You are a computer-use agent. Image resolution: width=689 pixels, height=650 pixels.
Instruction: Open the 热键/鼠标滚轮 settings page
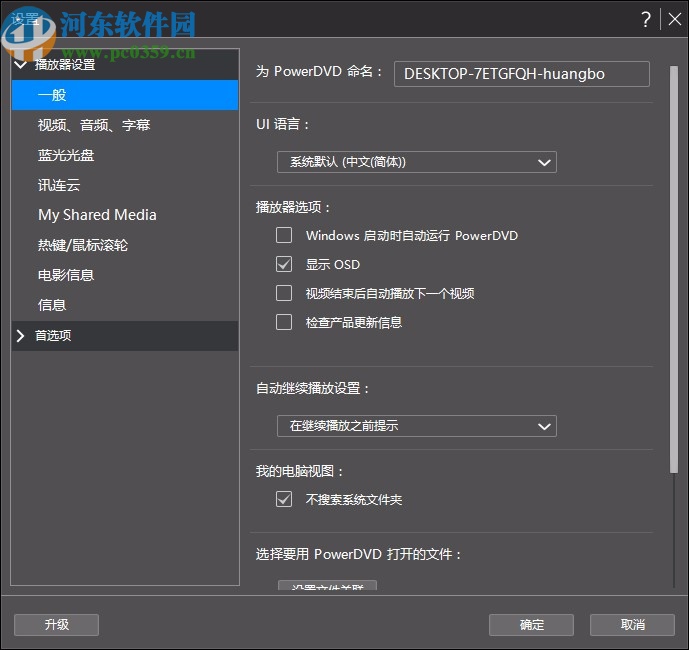(125, 245)
